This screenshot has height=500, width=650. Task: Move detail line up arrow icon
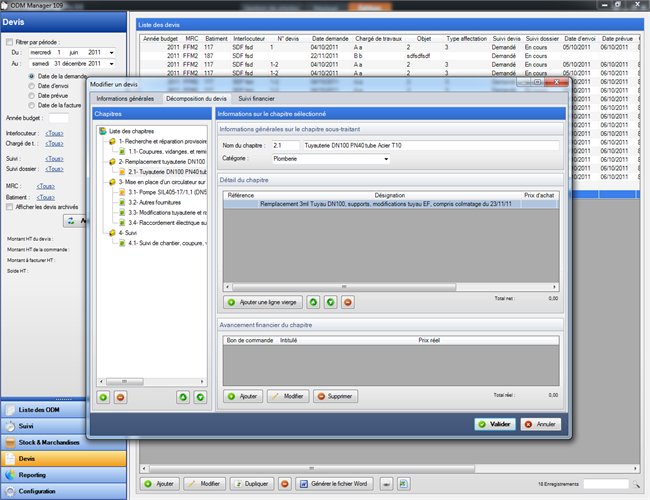point(313,301)
